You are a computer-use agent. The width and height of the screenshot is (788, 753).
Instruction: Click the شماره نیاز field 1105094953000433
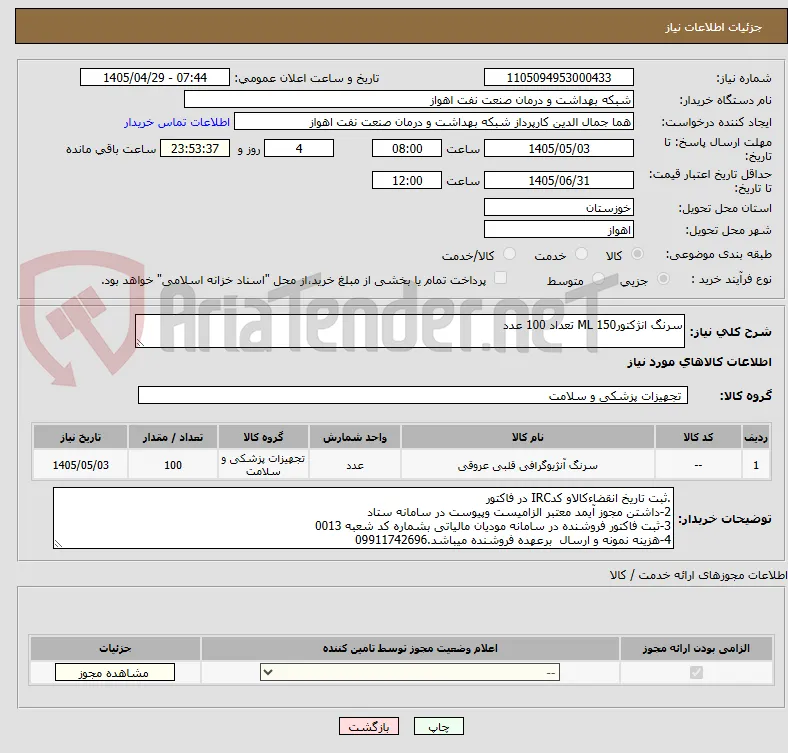tap(558, 77)
